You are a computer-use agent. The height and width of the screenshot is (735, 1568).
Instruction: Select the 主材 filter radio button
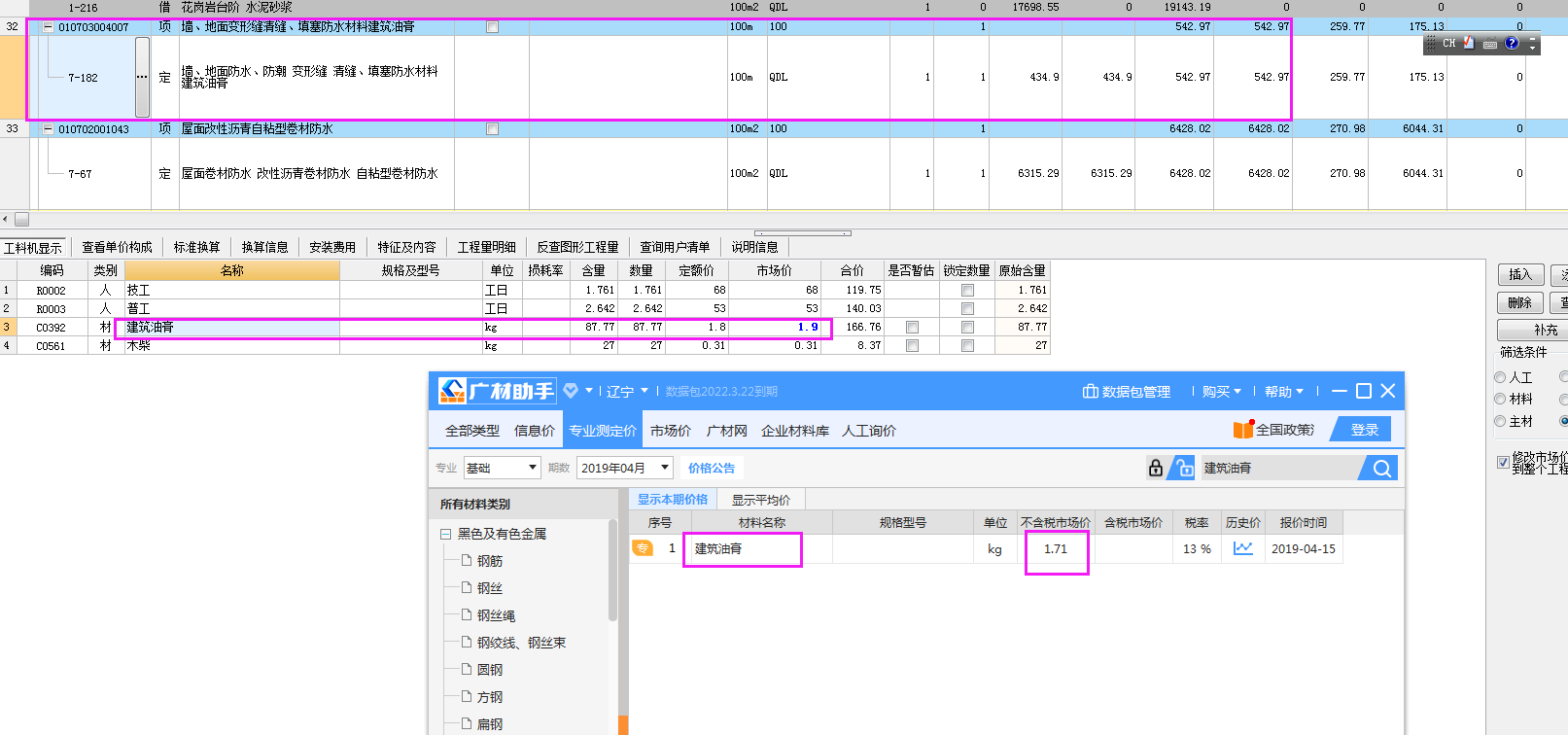1500,421
